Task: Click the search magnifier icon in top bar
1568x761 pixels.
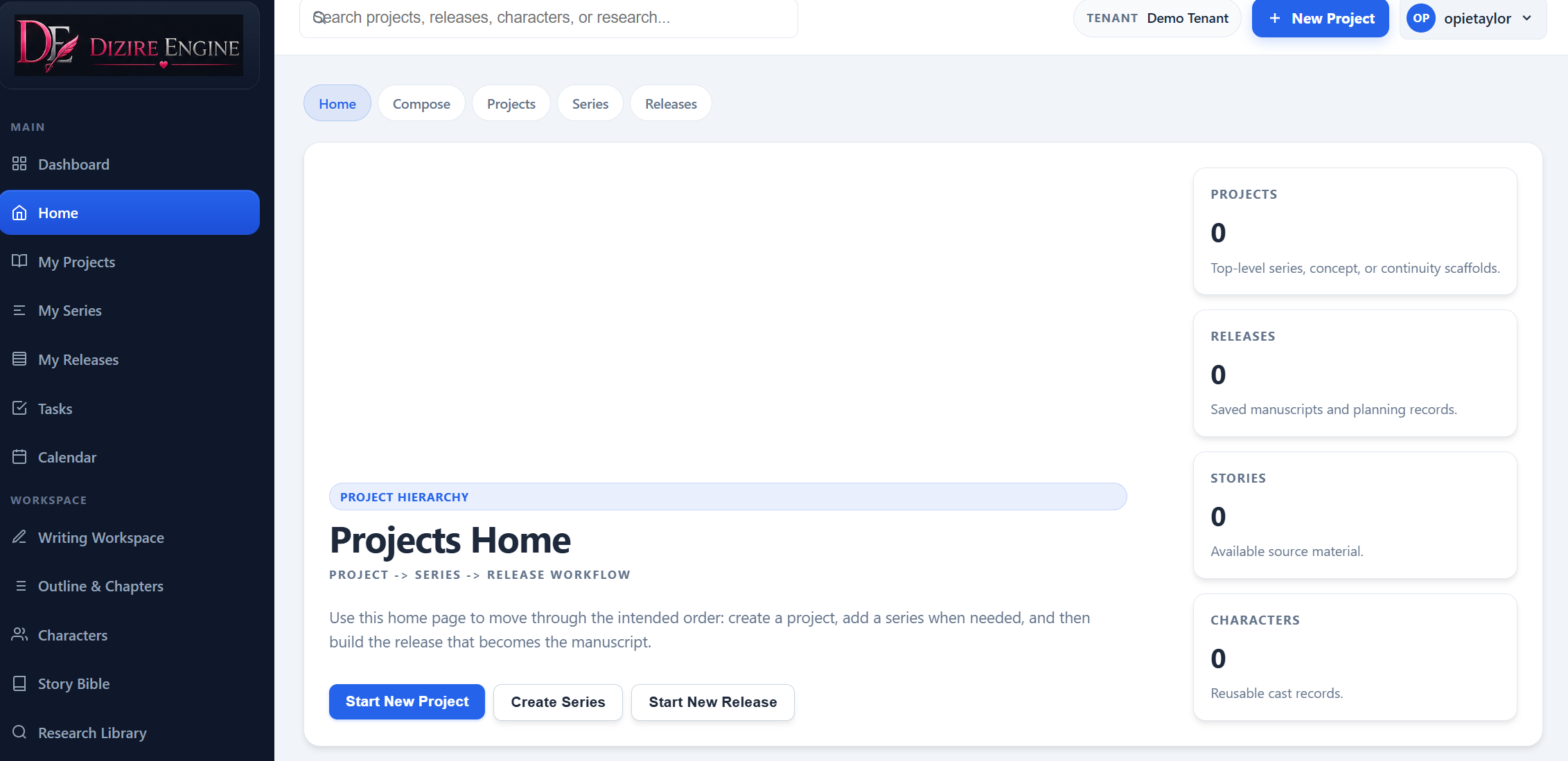Action: (x=319, y=17)
